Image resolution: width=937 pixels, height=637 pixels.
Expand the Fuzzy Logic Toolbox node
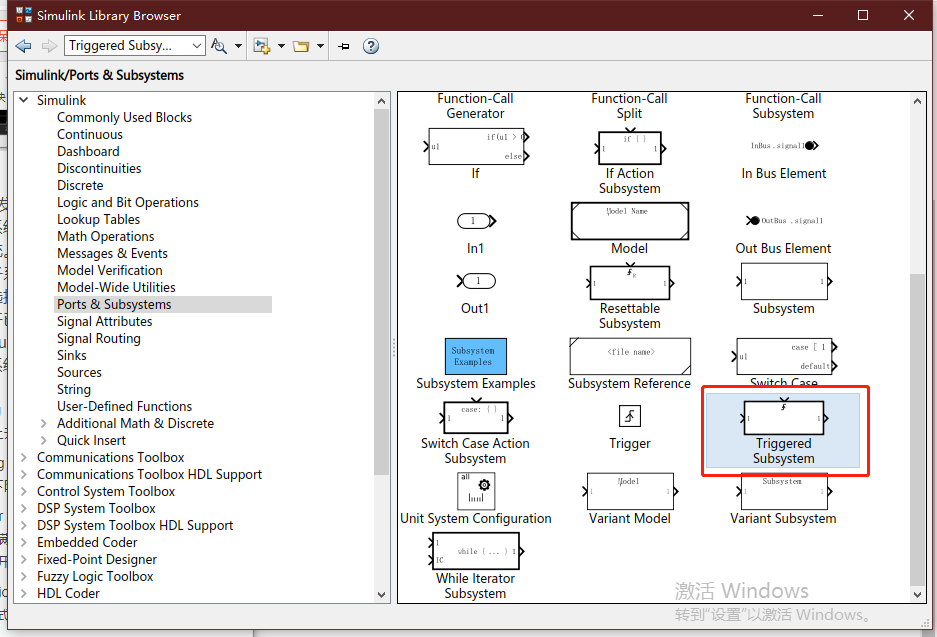click(x=24, y=577)
